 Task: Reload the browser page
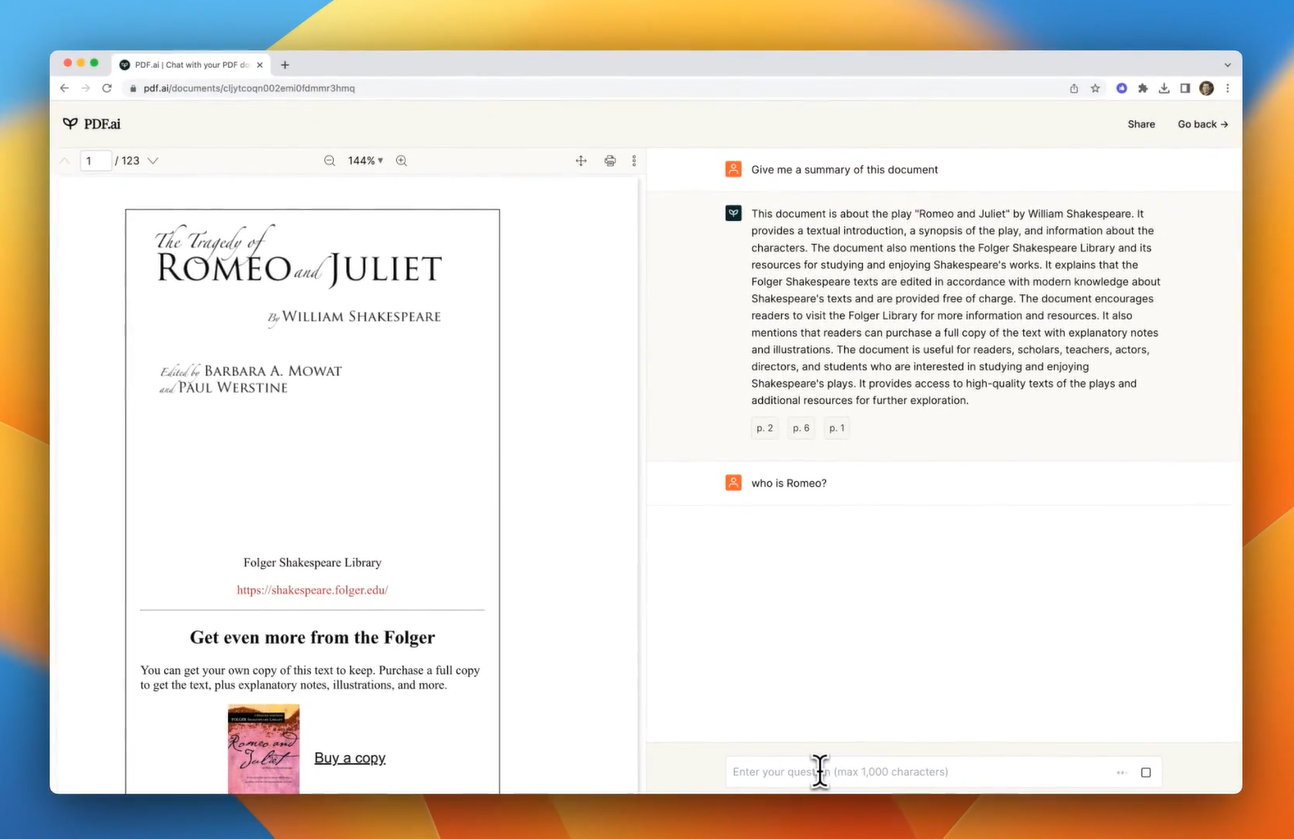(x=107, y=88)
